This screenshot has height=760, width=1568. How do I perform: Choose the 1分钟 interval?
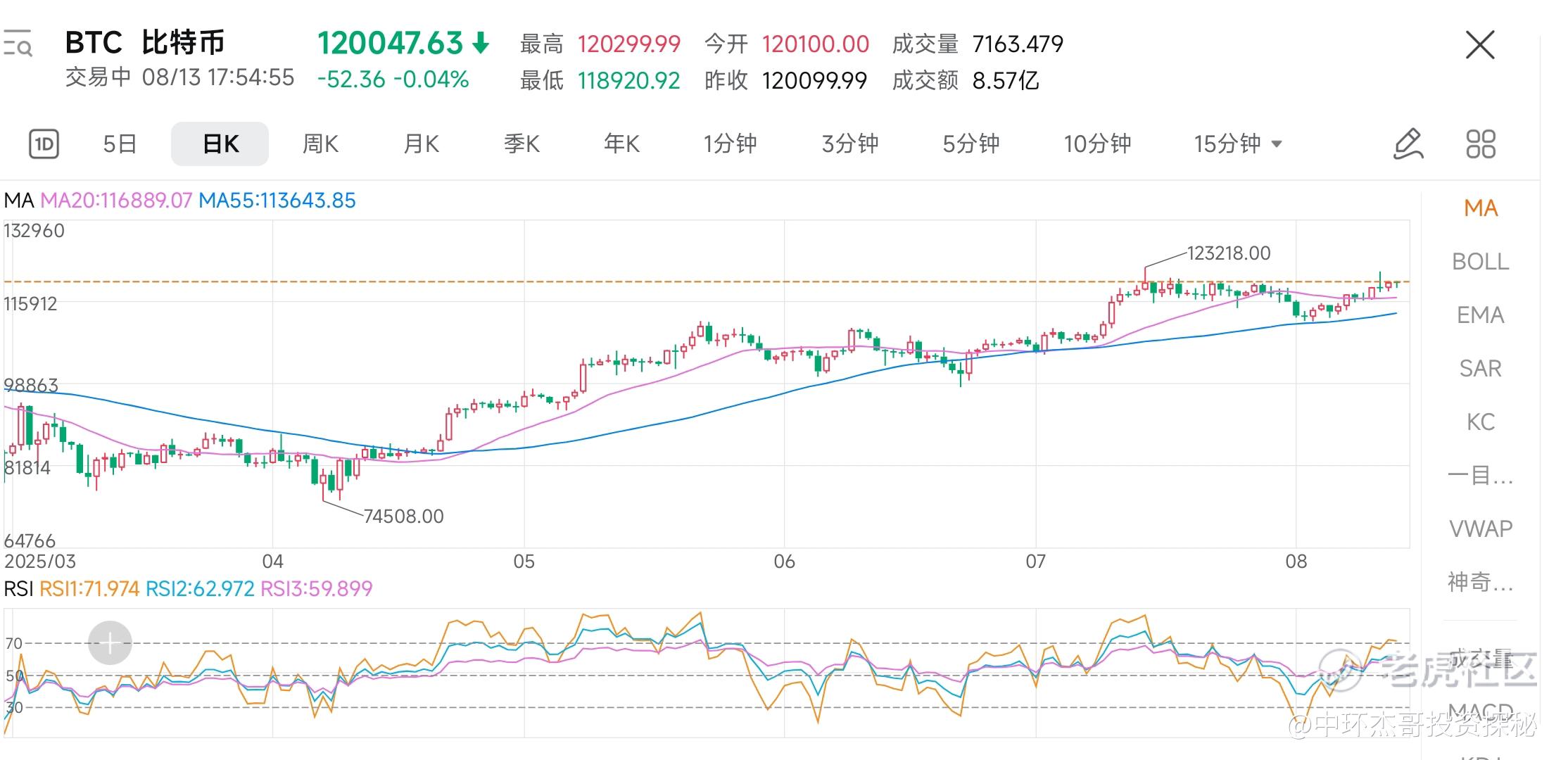[730, 144]
